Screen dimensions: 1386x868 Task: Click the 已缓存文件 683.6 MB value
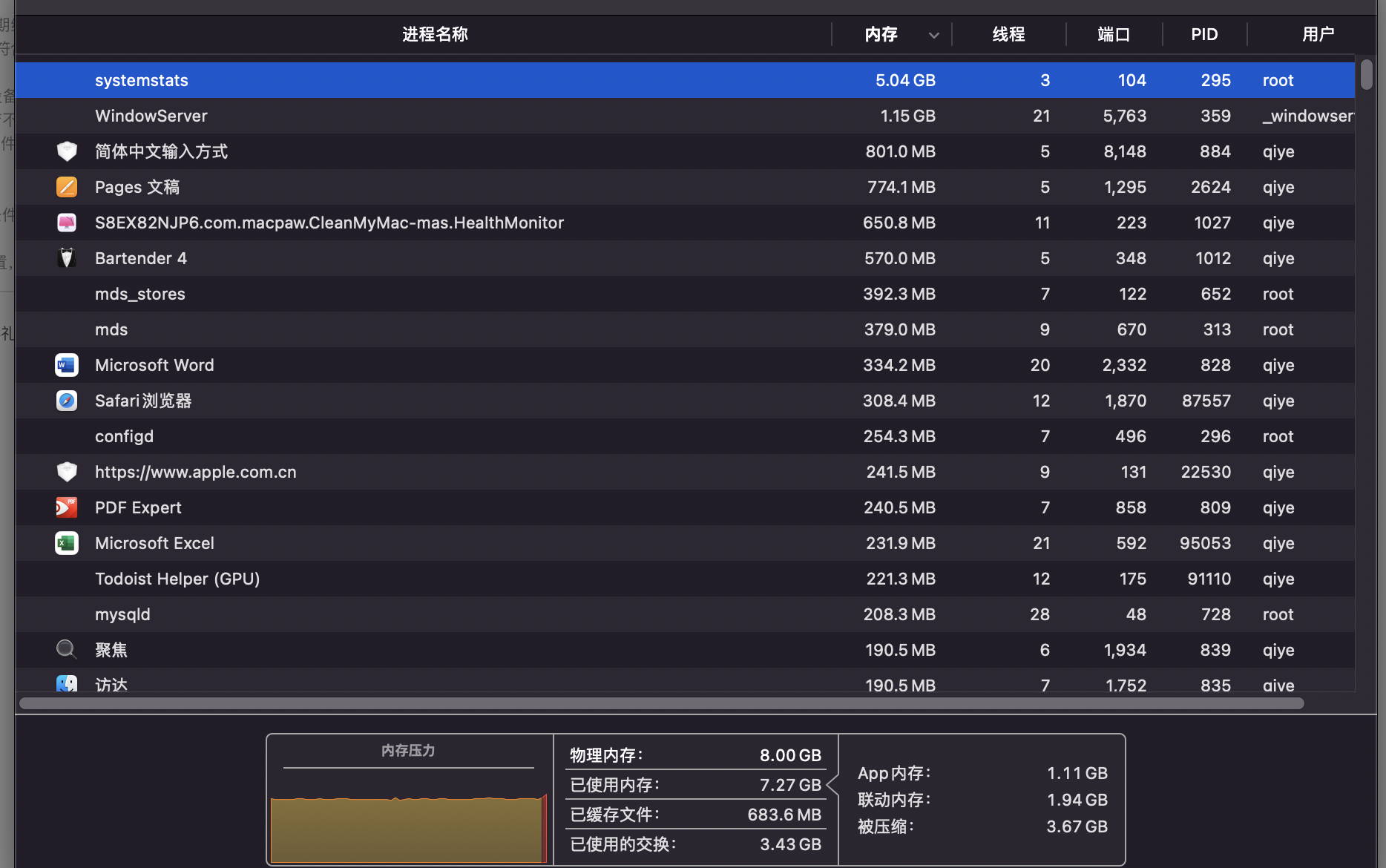click(784, 815)
